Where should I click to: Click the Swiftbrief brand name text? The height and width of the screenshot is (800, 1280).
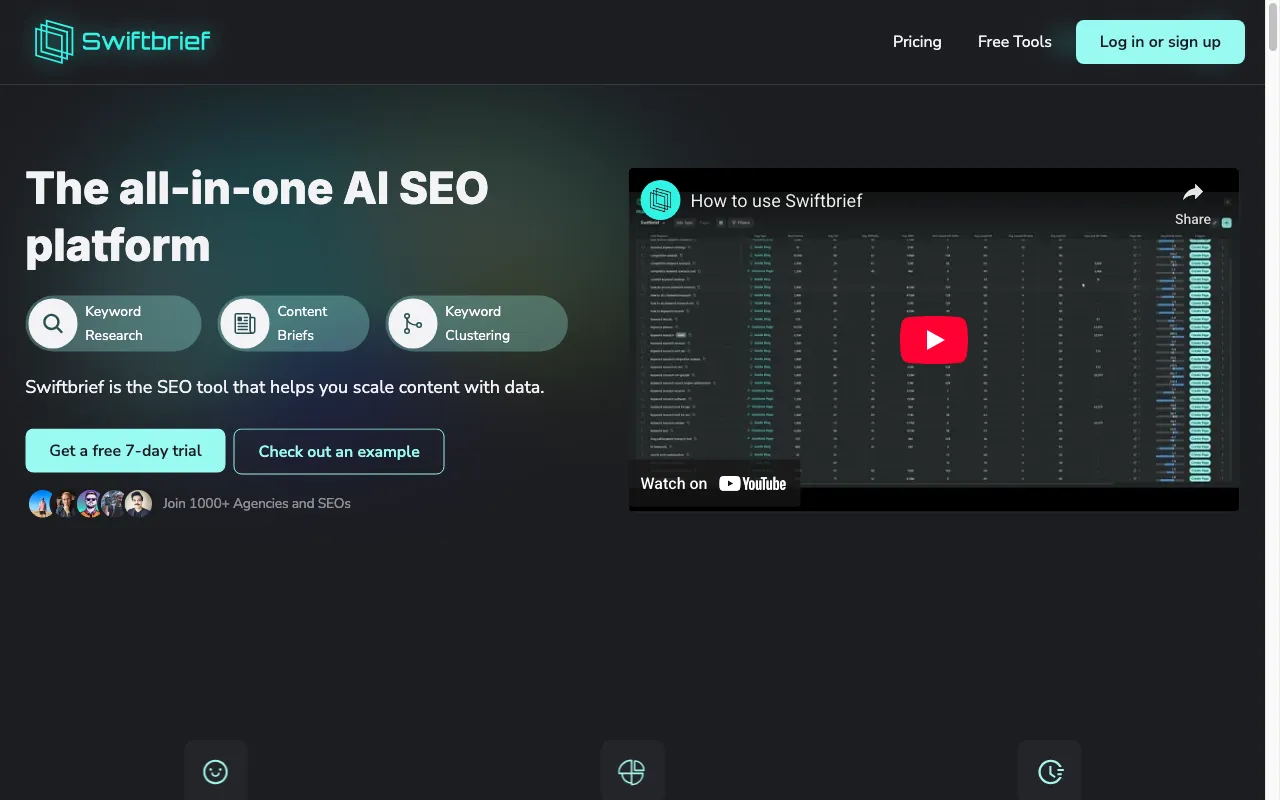pyautogui.click(x=146, y=41)
